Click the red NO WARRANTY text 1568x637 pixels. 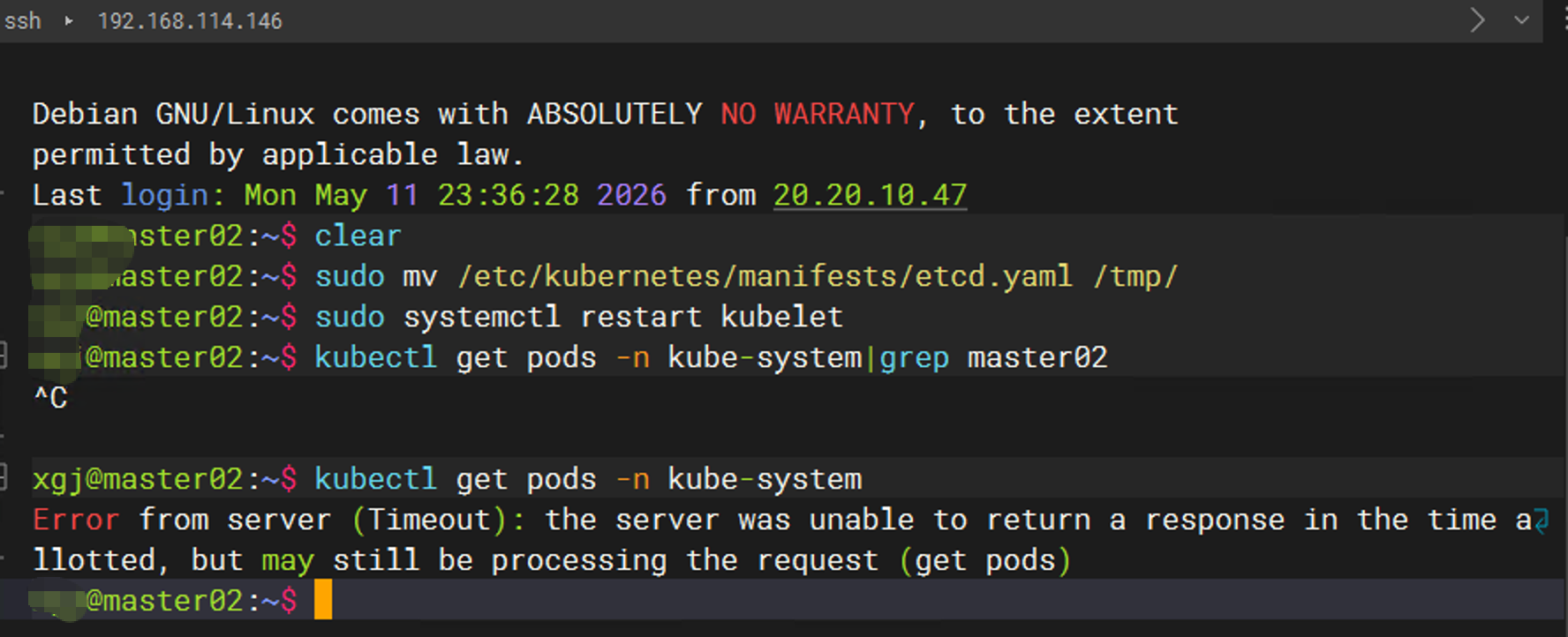point(818,114)
